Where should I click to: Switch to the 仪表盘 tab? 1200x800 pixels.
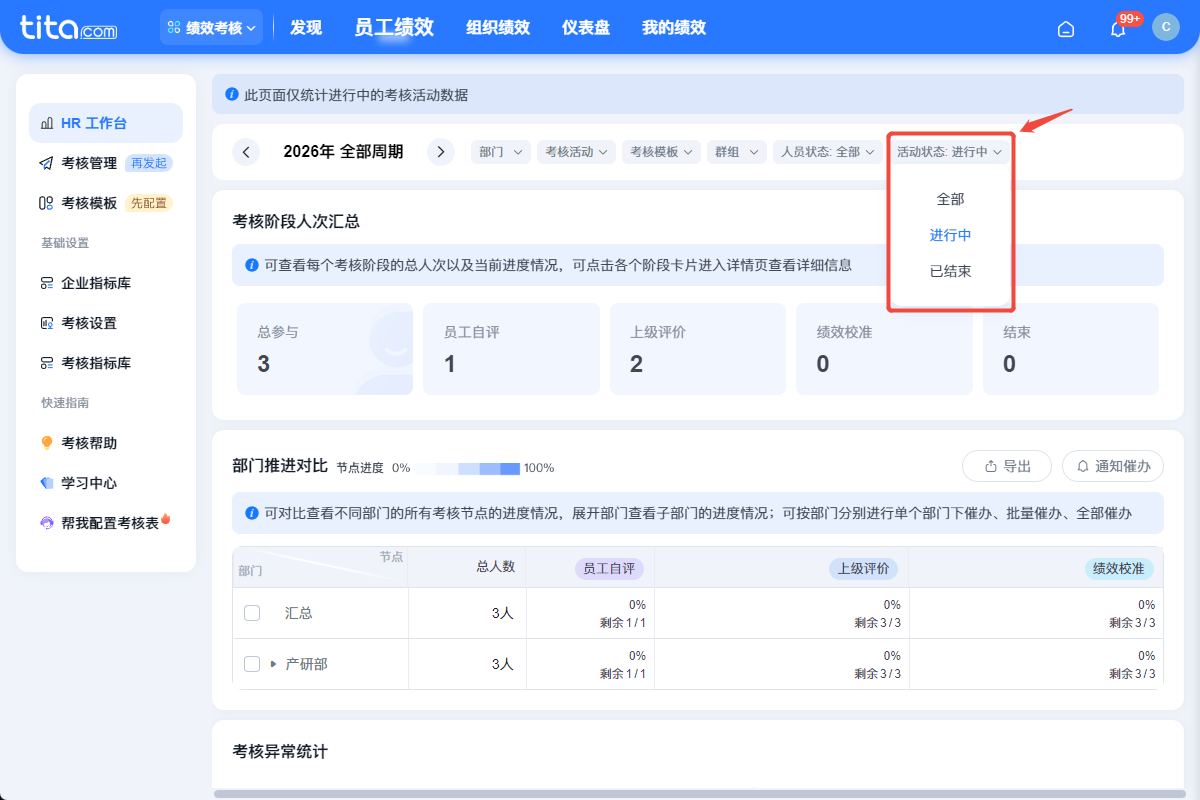click(586, 28)
